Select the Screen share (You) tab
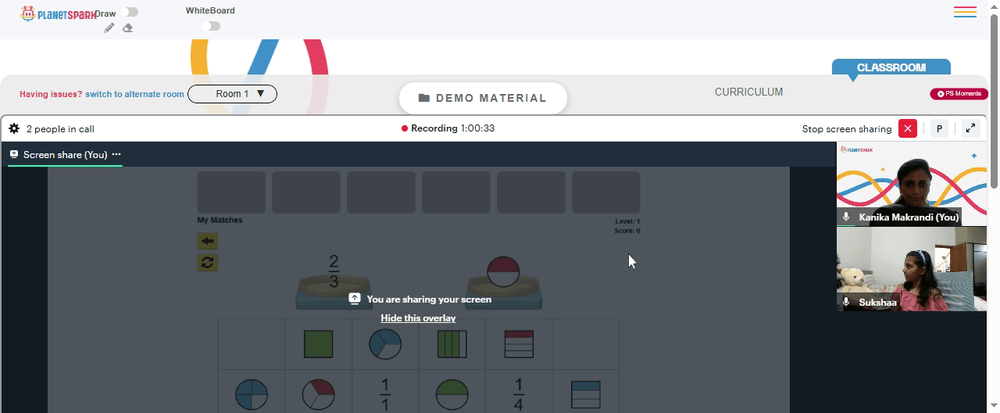 tap(65, 155)
